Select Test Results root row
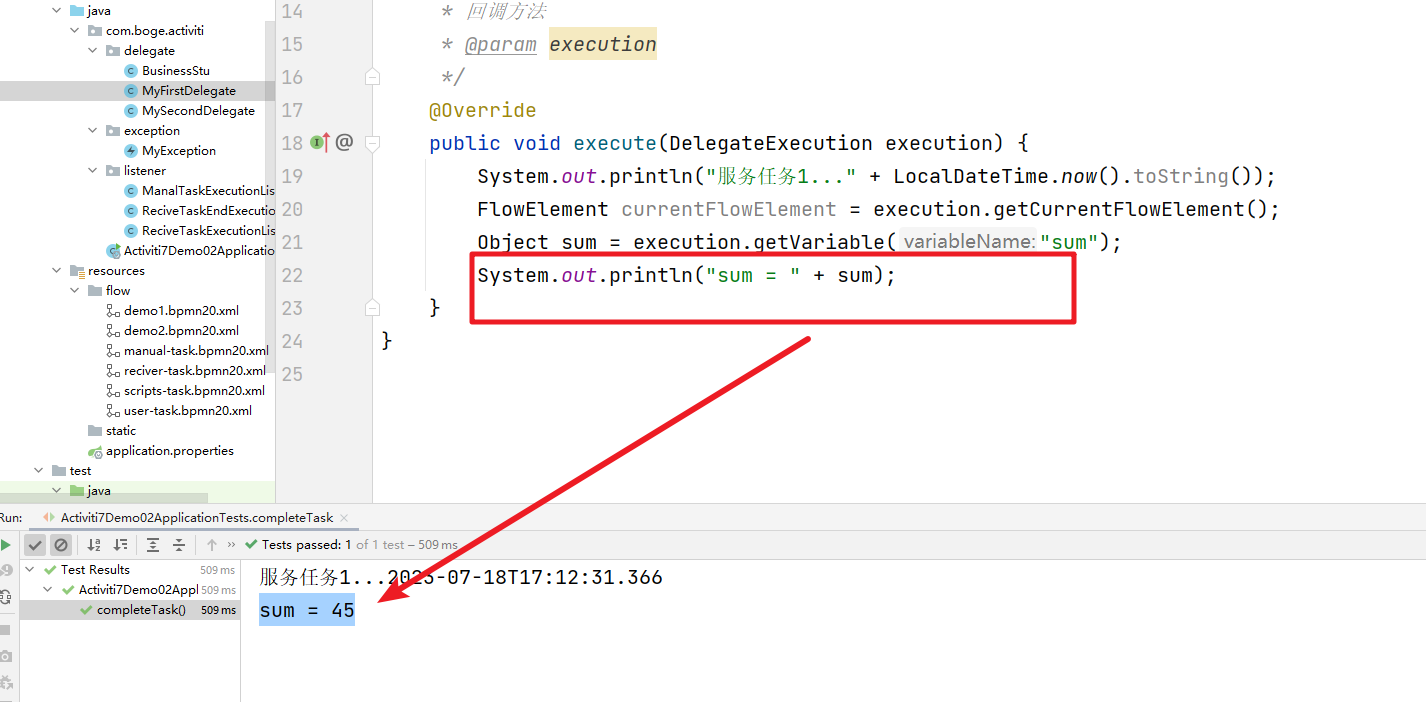 (x=130, y=570)
